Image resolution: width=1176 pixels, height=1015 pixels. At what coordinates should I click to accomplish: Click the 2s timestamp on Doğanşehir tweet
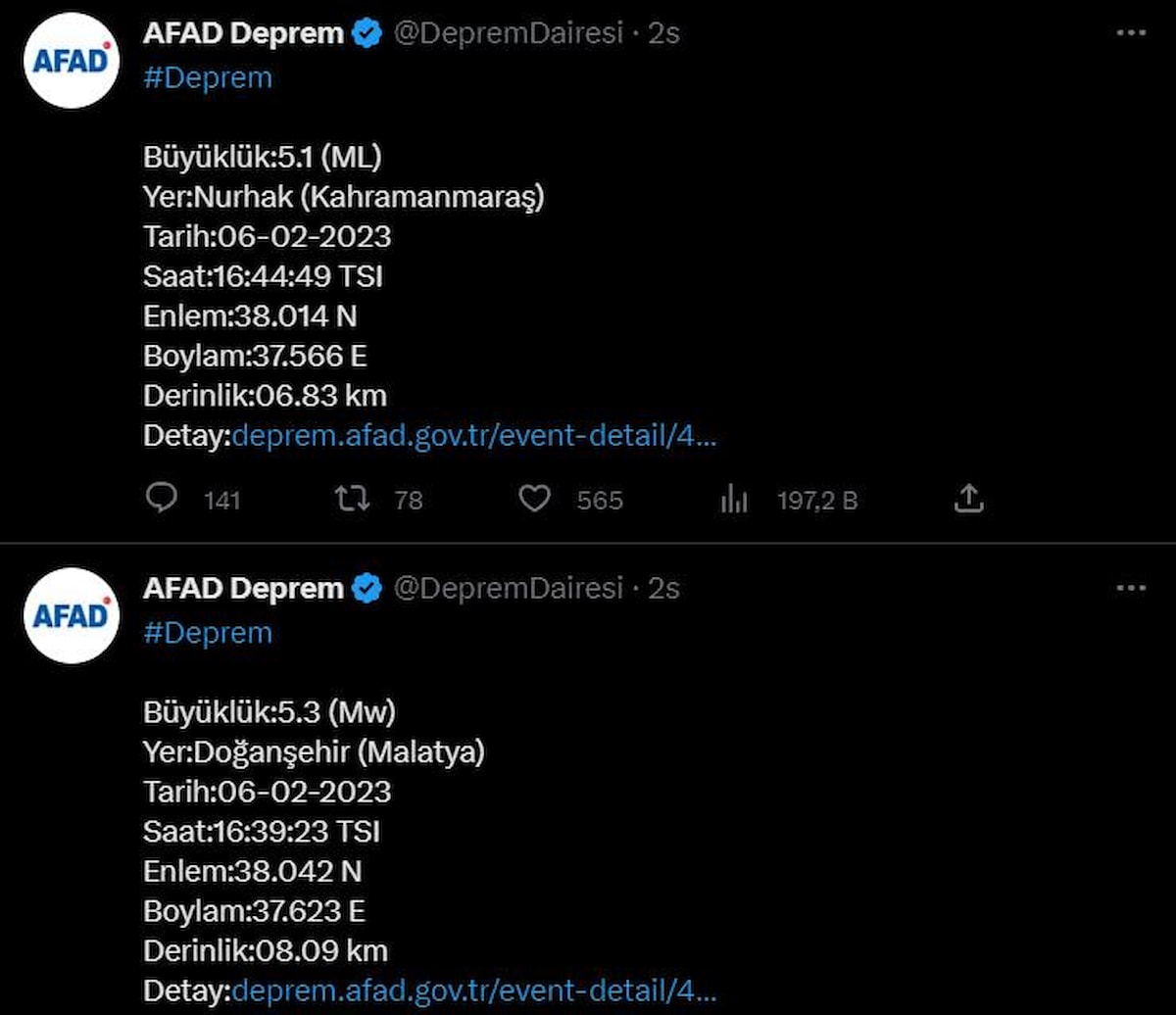[x=664, y=589]
